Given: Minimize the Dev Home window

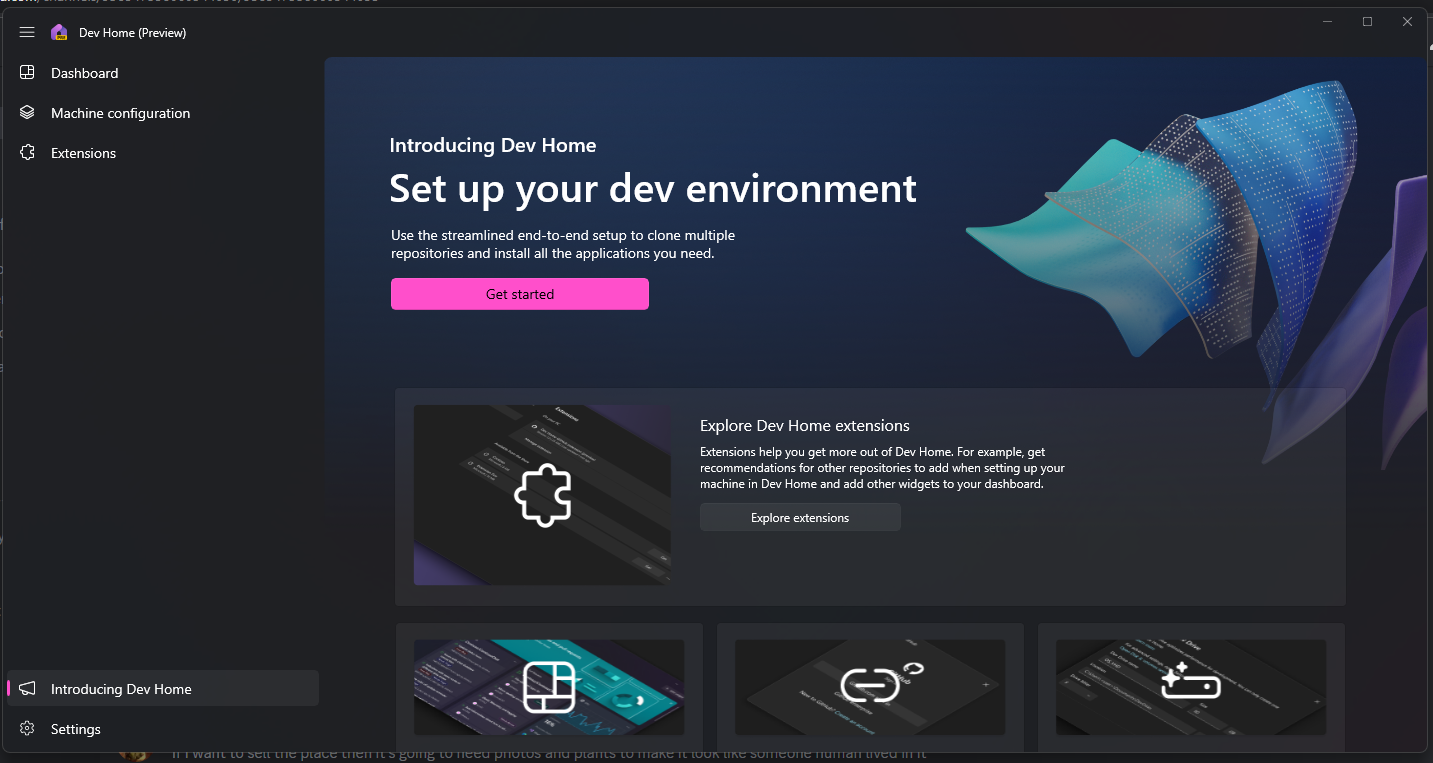Looking at the screenshot, I should coord(1327,22).
